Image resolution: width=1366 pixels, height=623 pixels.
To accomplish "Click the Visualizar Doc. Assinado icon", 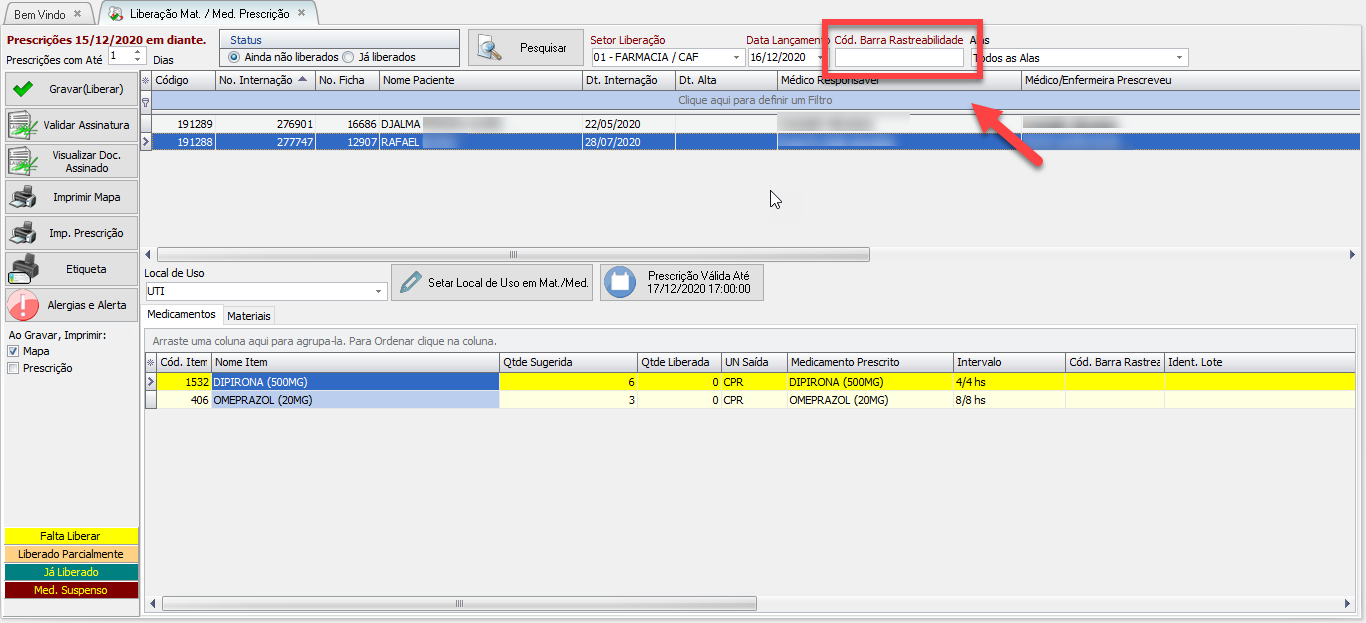I will [x=23, y=161].
